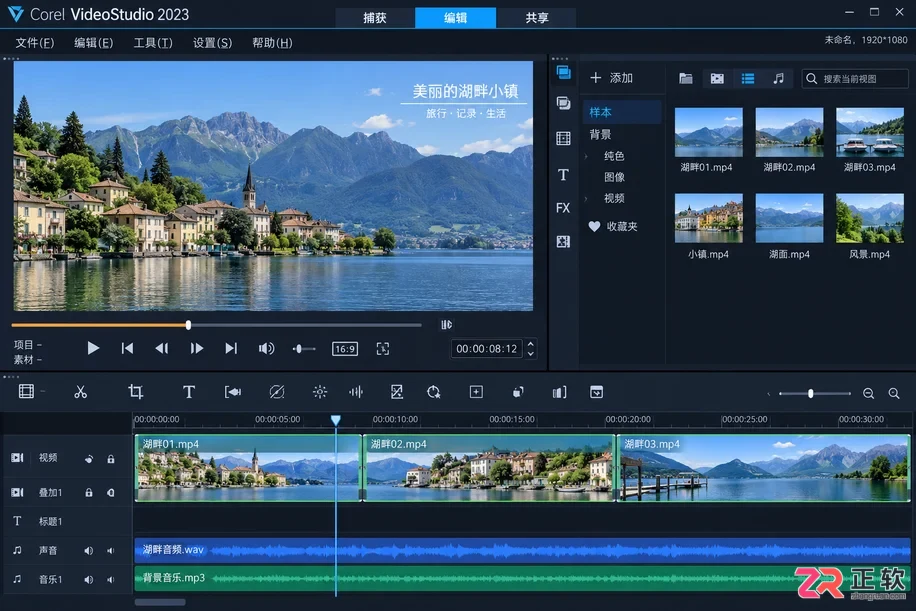Expand the 纯色 tree item arrow
916x611 pixels.
(x=587, y=156)
